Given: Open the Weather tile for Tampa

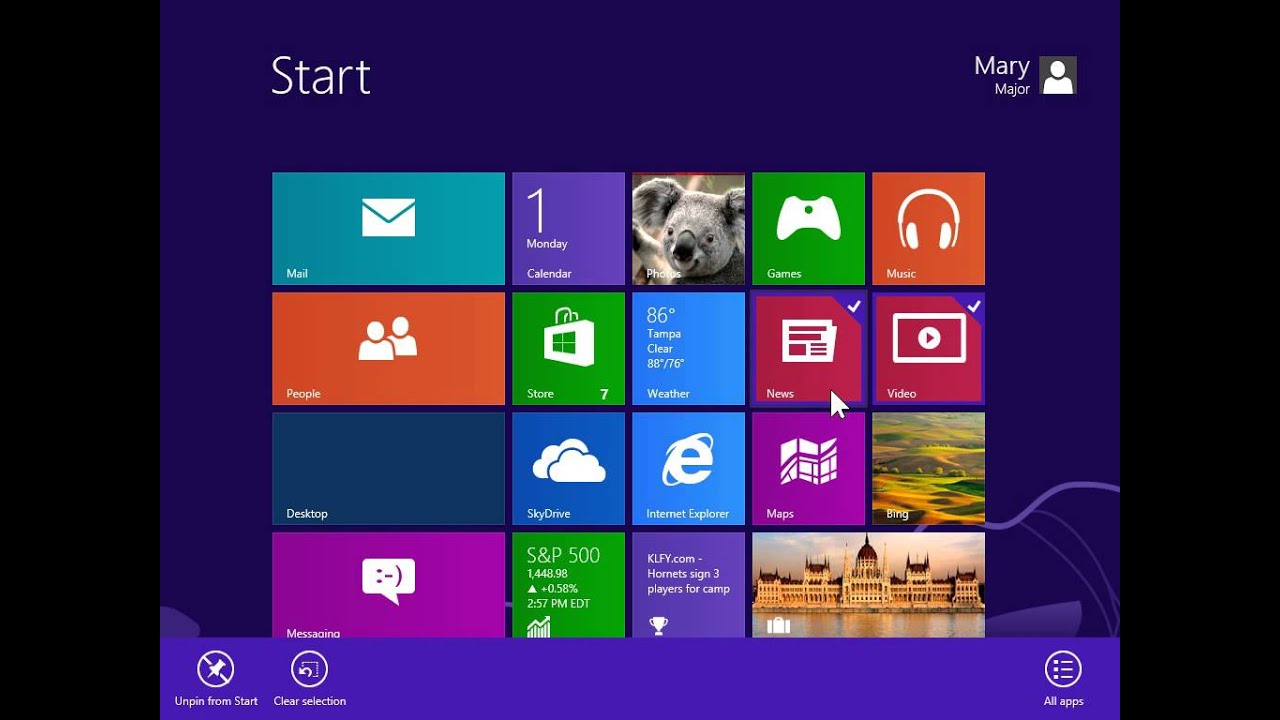Looking at the screenshot, I should [x=688, y=348].
